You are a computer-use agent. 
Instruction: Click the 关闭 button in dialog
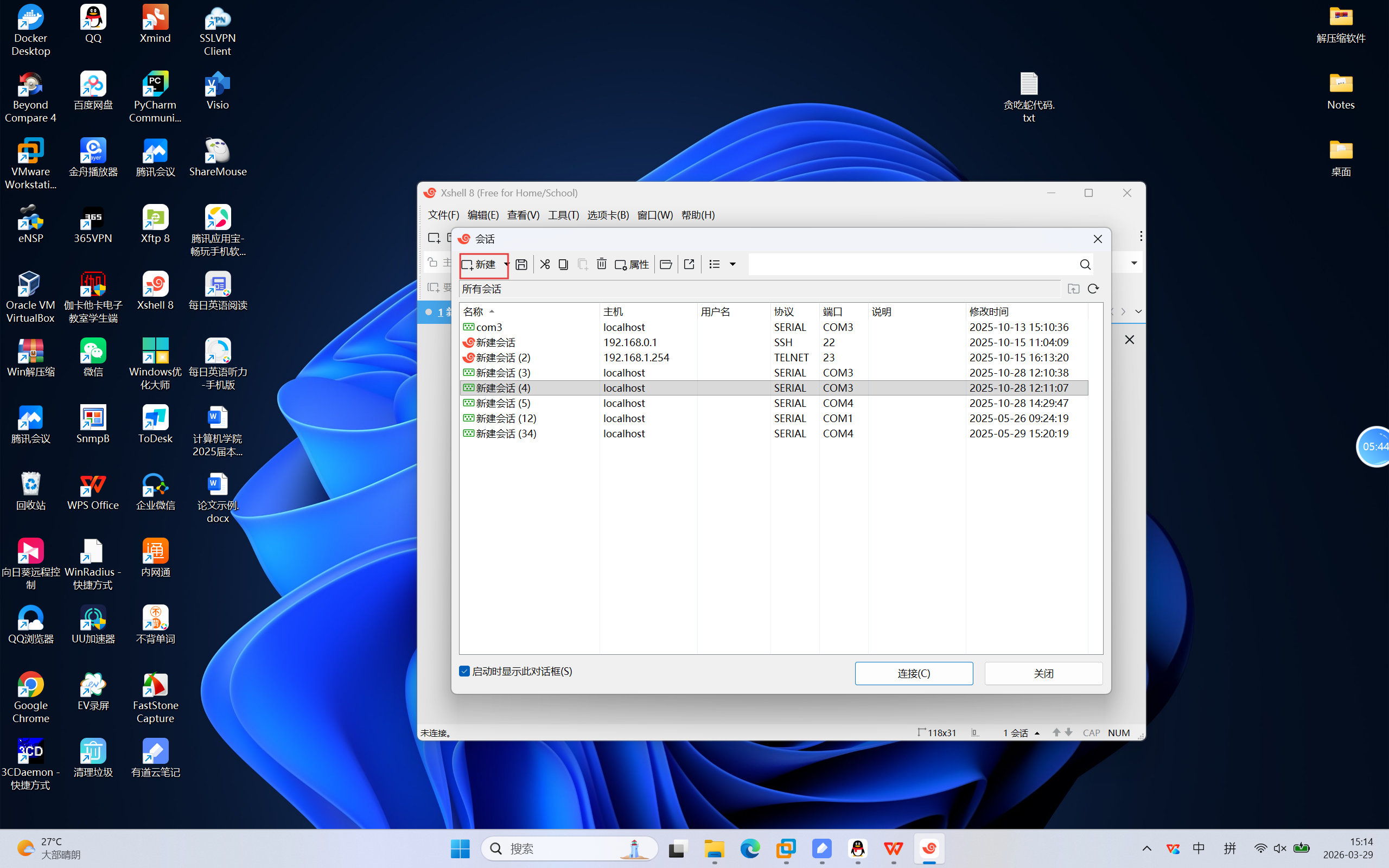(1043, 673)
